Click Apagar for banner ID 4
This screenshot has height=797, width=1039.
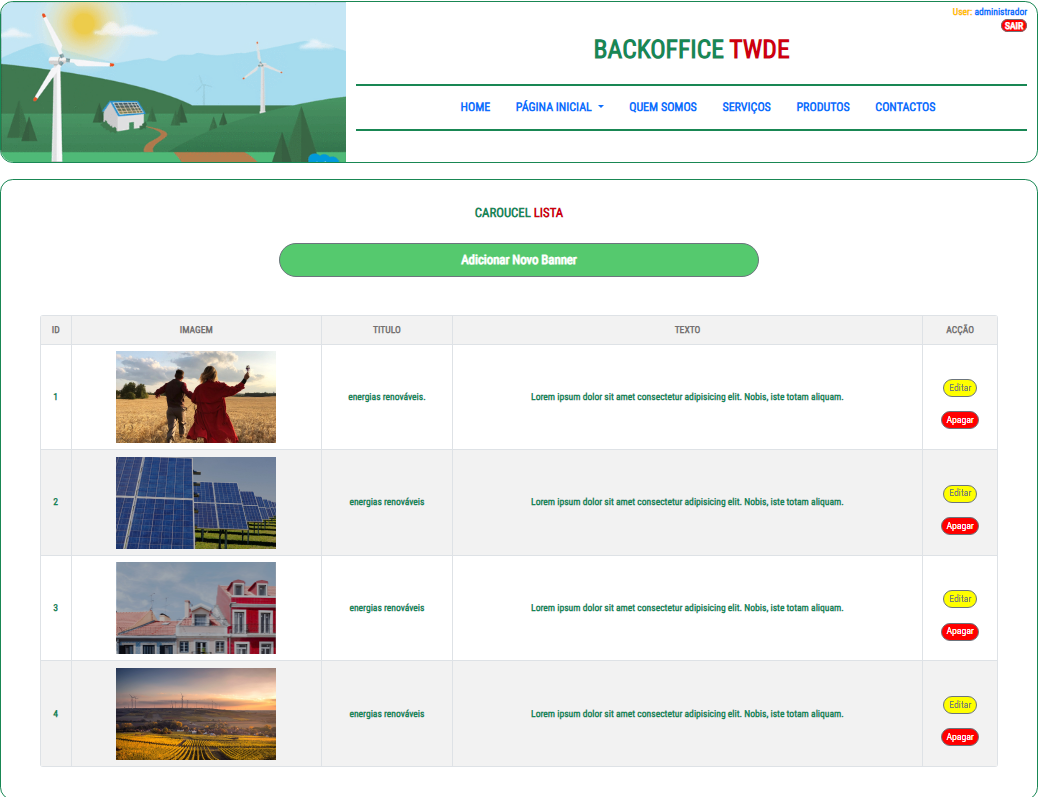[959, 737]
